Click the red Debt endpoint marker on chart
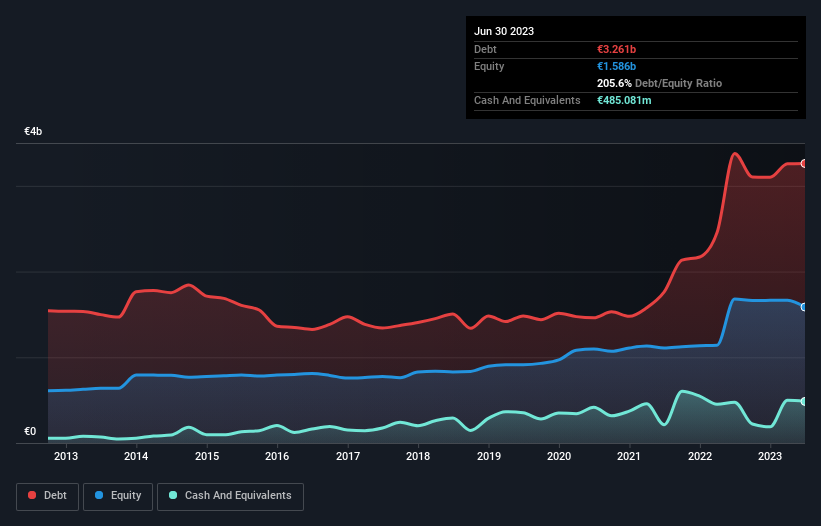 coord(804,164)
